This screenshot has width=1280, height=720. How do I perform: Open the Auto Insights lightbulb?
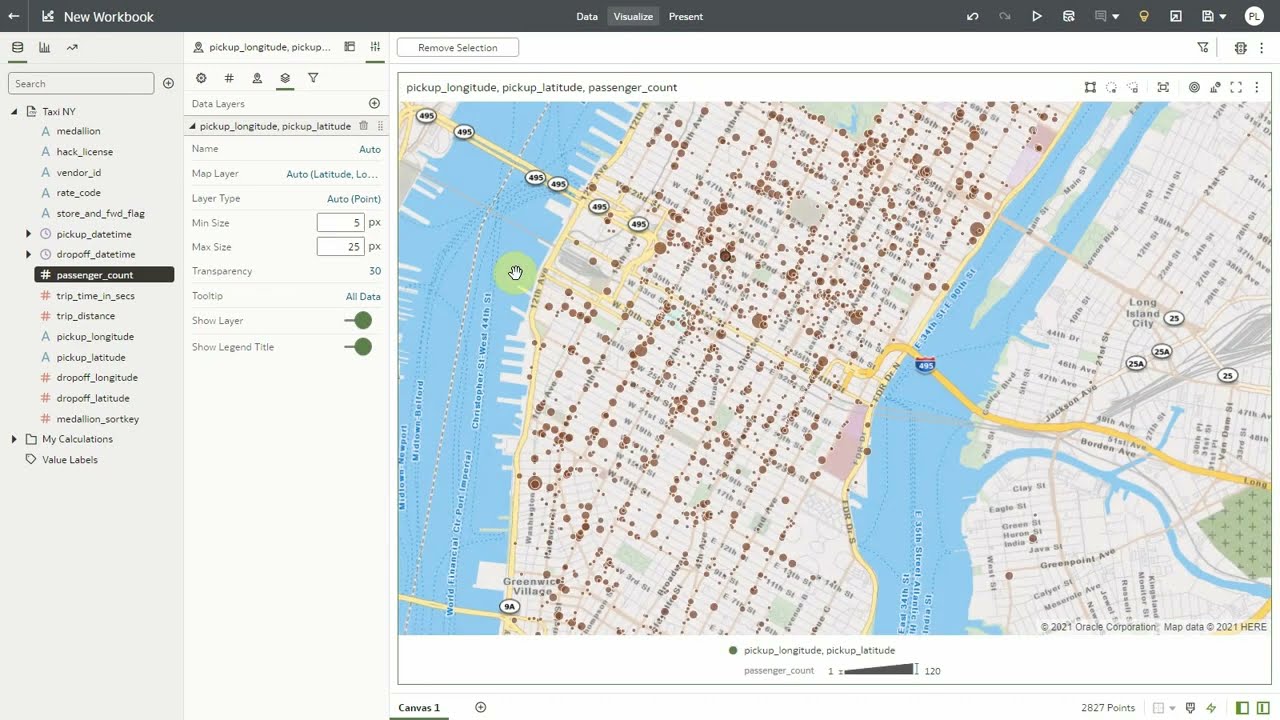(1144, 16)
